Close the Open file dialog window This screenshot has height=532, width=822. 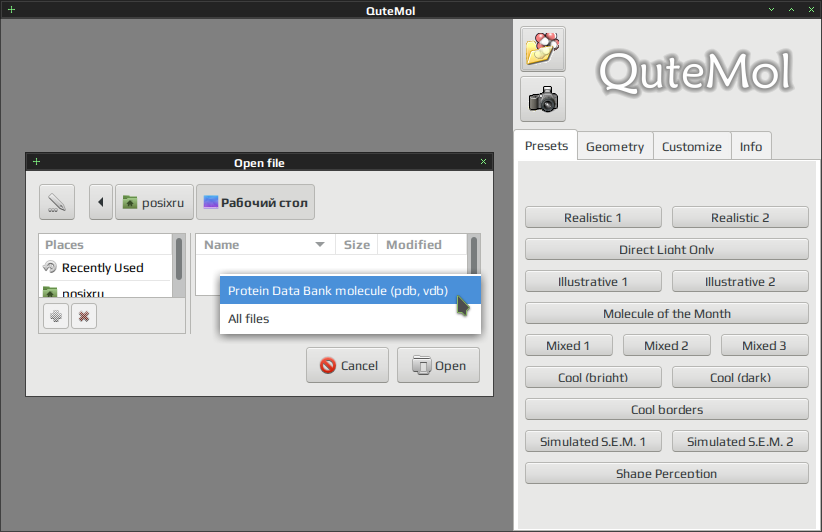coord(483,161)
